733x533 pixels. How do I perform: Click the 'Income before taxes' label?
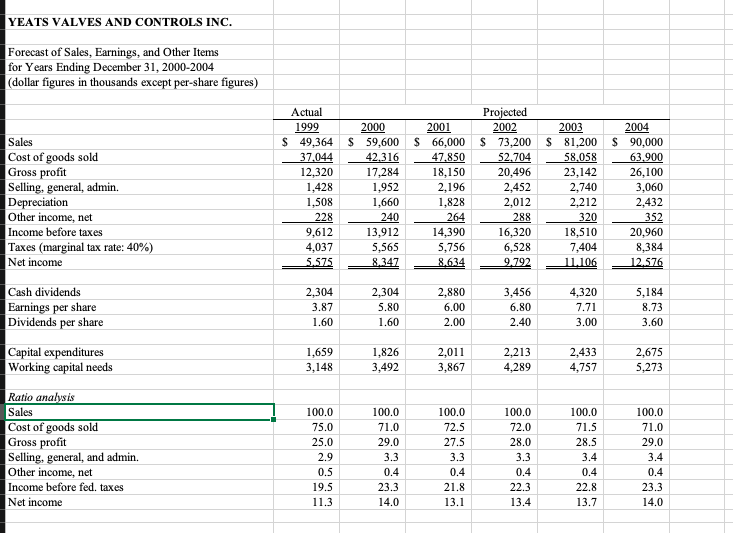56,232
